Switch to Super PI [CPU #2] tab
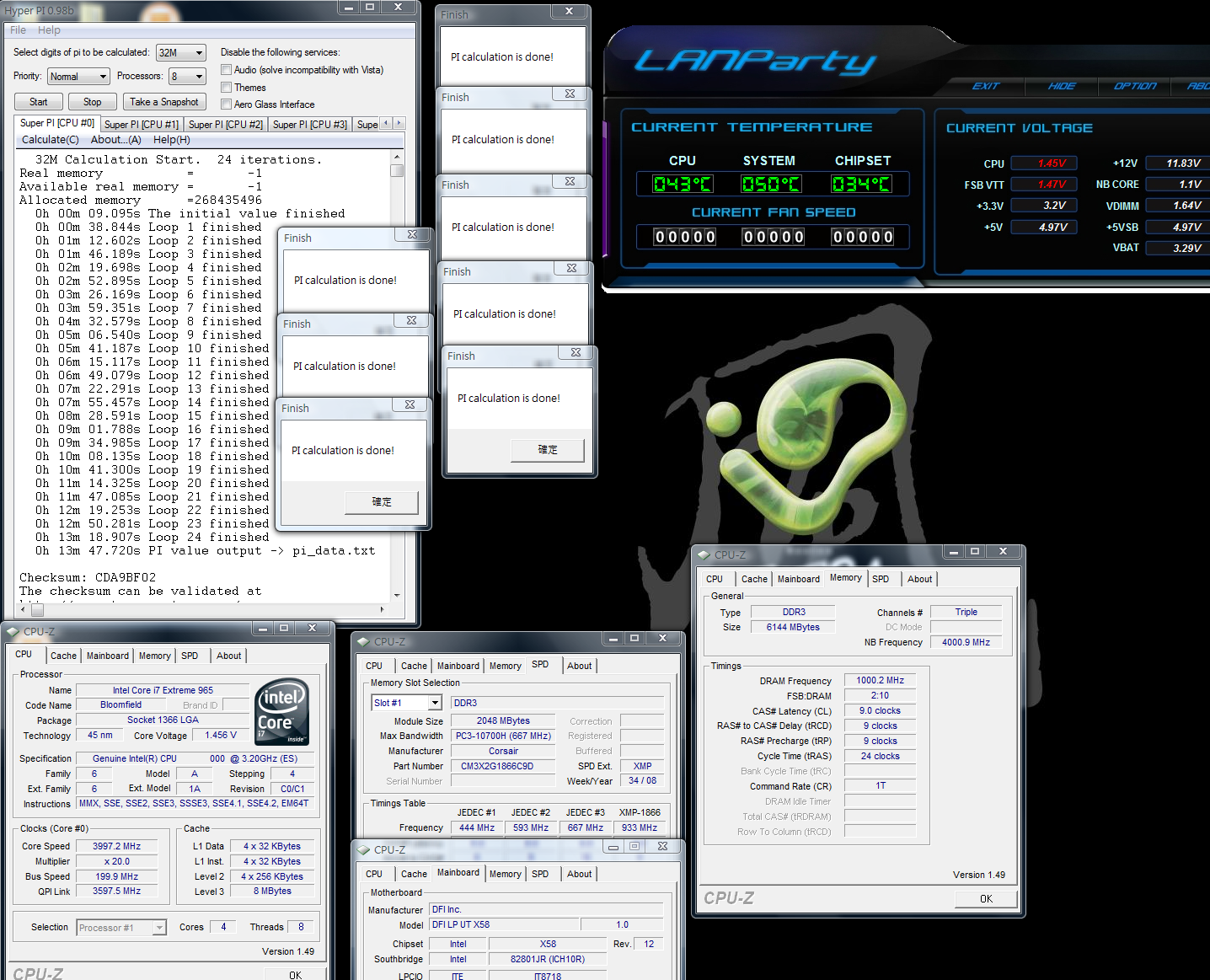 tap(225, 125)
